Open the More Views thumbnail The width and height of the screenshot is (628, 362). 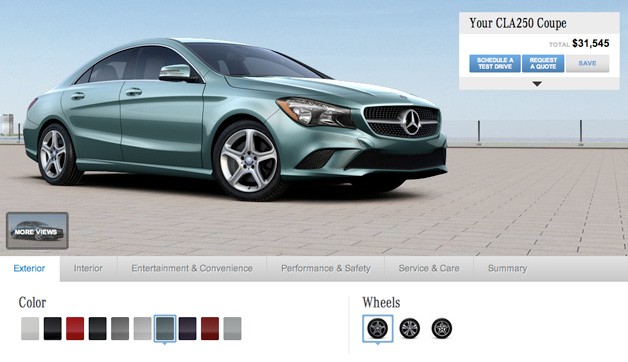click(37, 231)
